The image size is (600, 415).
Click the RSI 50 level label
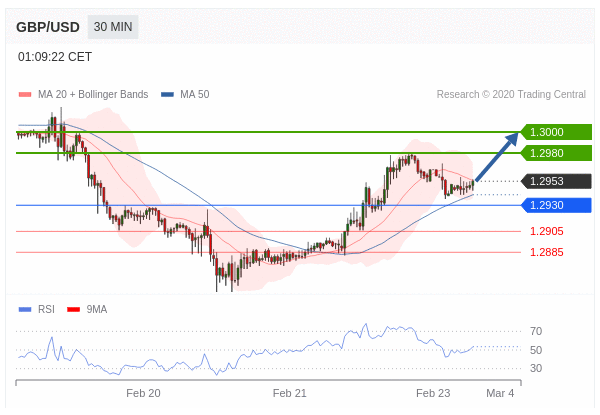coord(536,350)
